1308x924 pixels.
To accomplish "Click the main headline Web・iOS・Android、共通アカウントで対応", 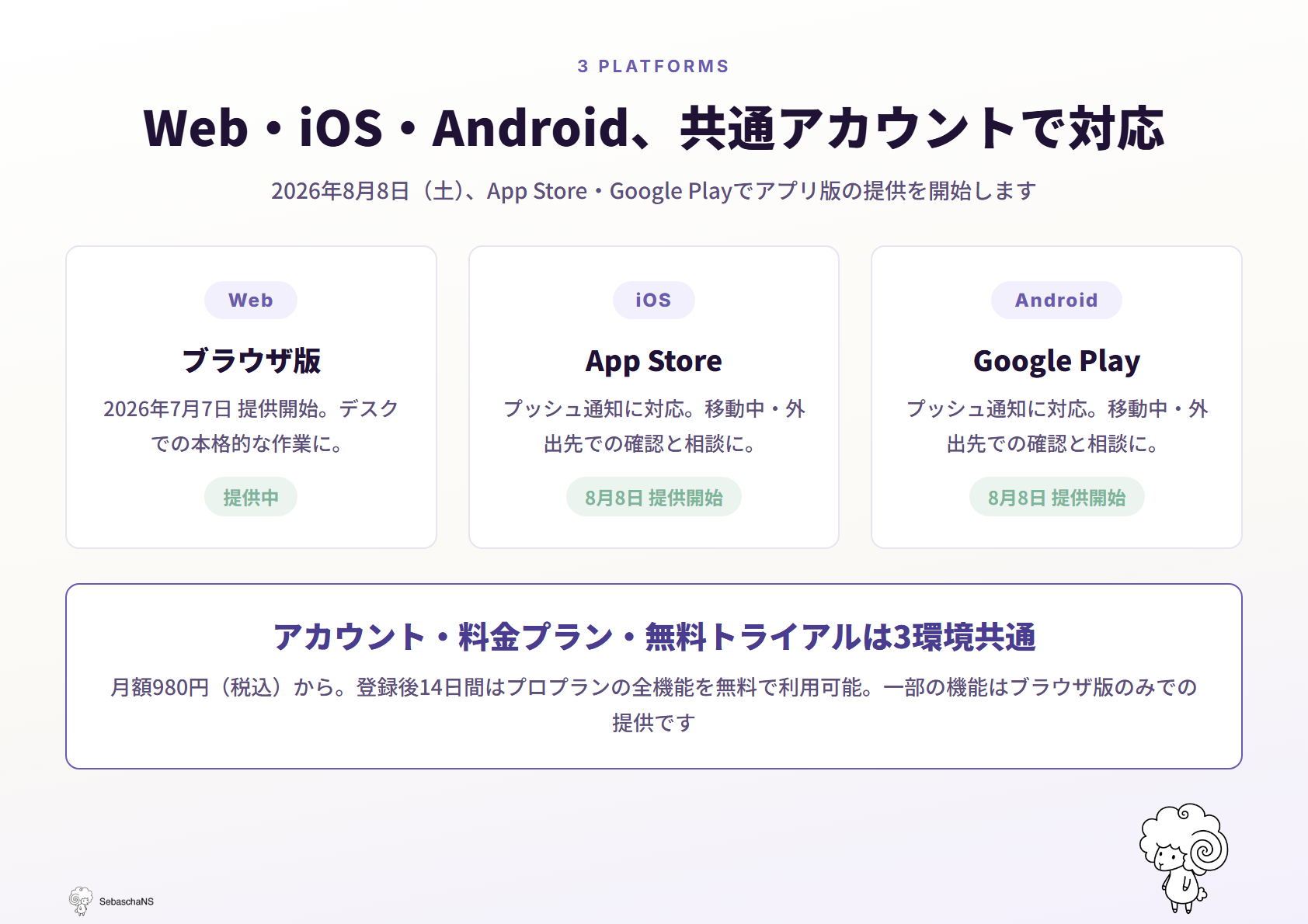I will (x=653, y=128).
